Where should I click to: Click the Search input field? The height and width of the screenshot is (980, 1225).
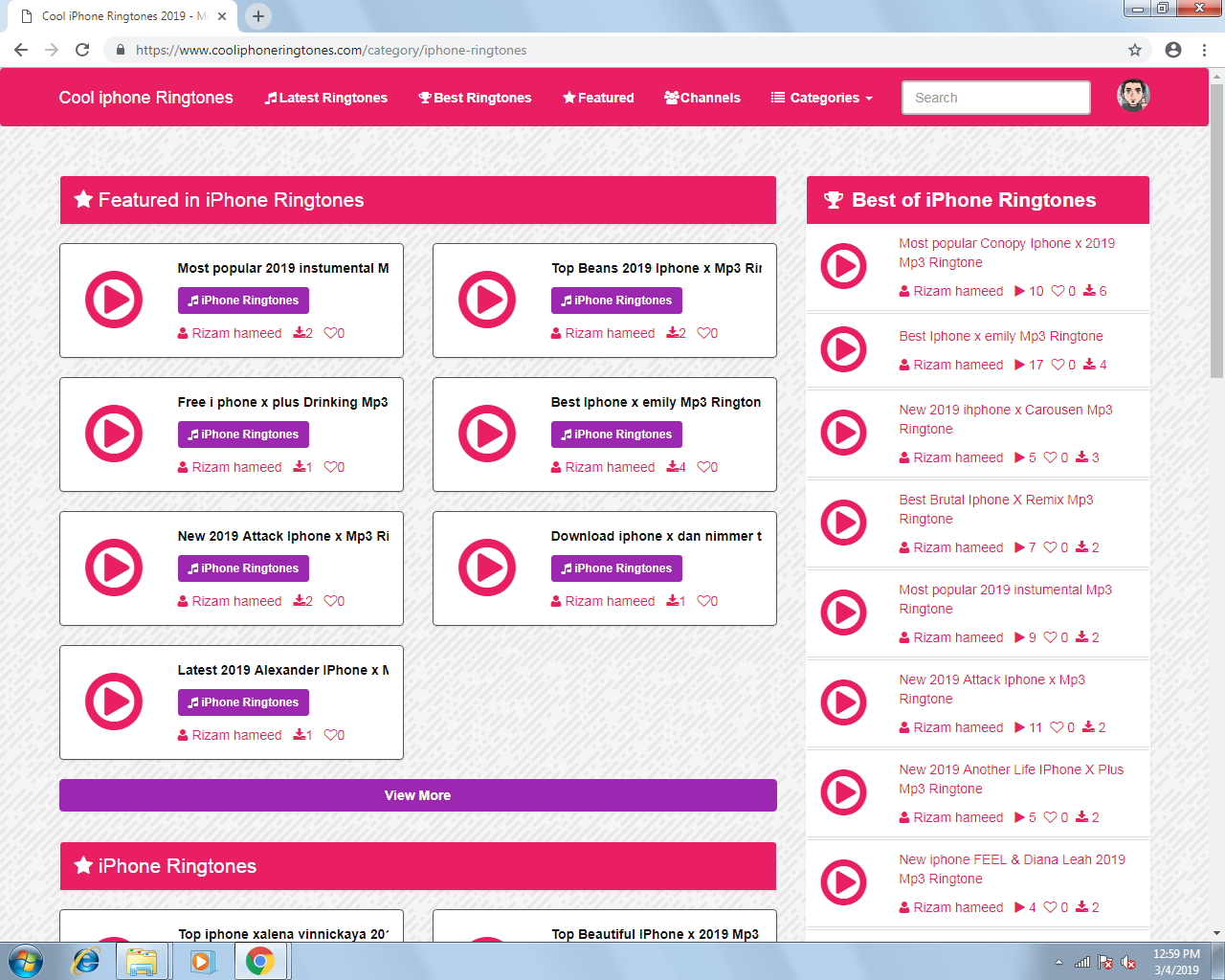[996, 98]
